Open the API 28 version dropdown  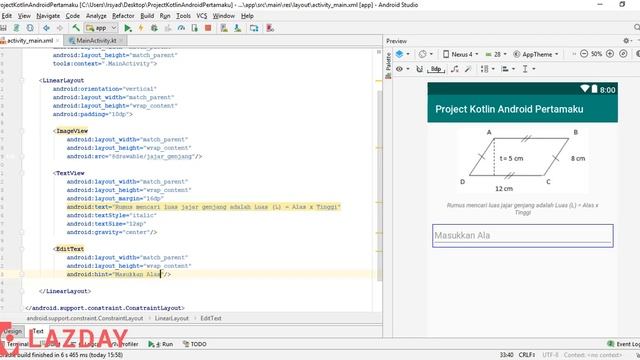click(496, 54)
